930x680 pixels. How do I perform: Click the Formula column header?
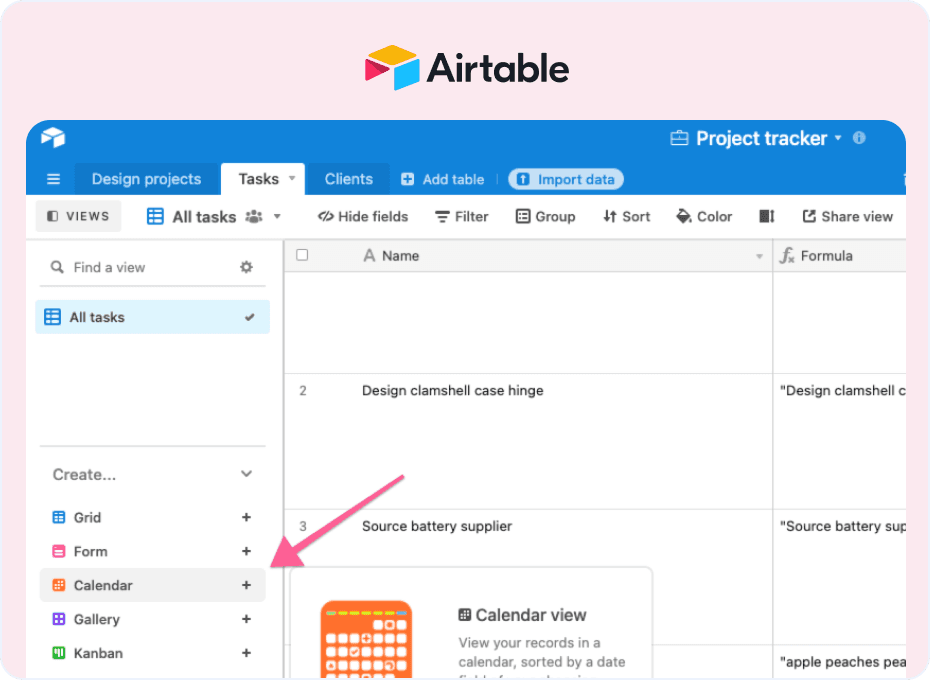click(839, 256)
